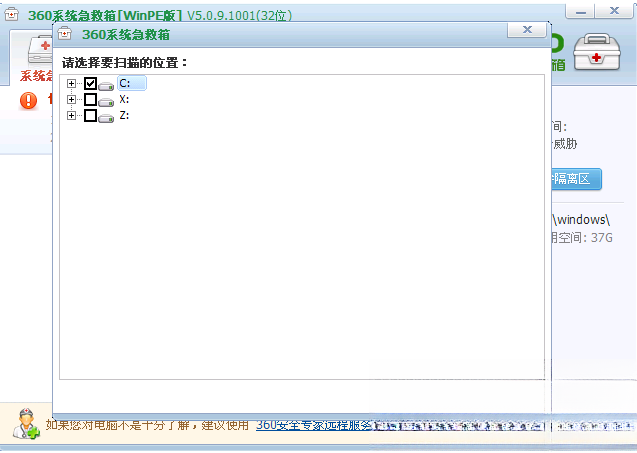This screenshot has height=453, width=637.
Task: Click the main window title bar icon
Action: coord(11,15)
